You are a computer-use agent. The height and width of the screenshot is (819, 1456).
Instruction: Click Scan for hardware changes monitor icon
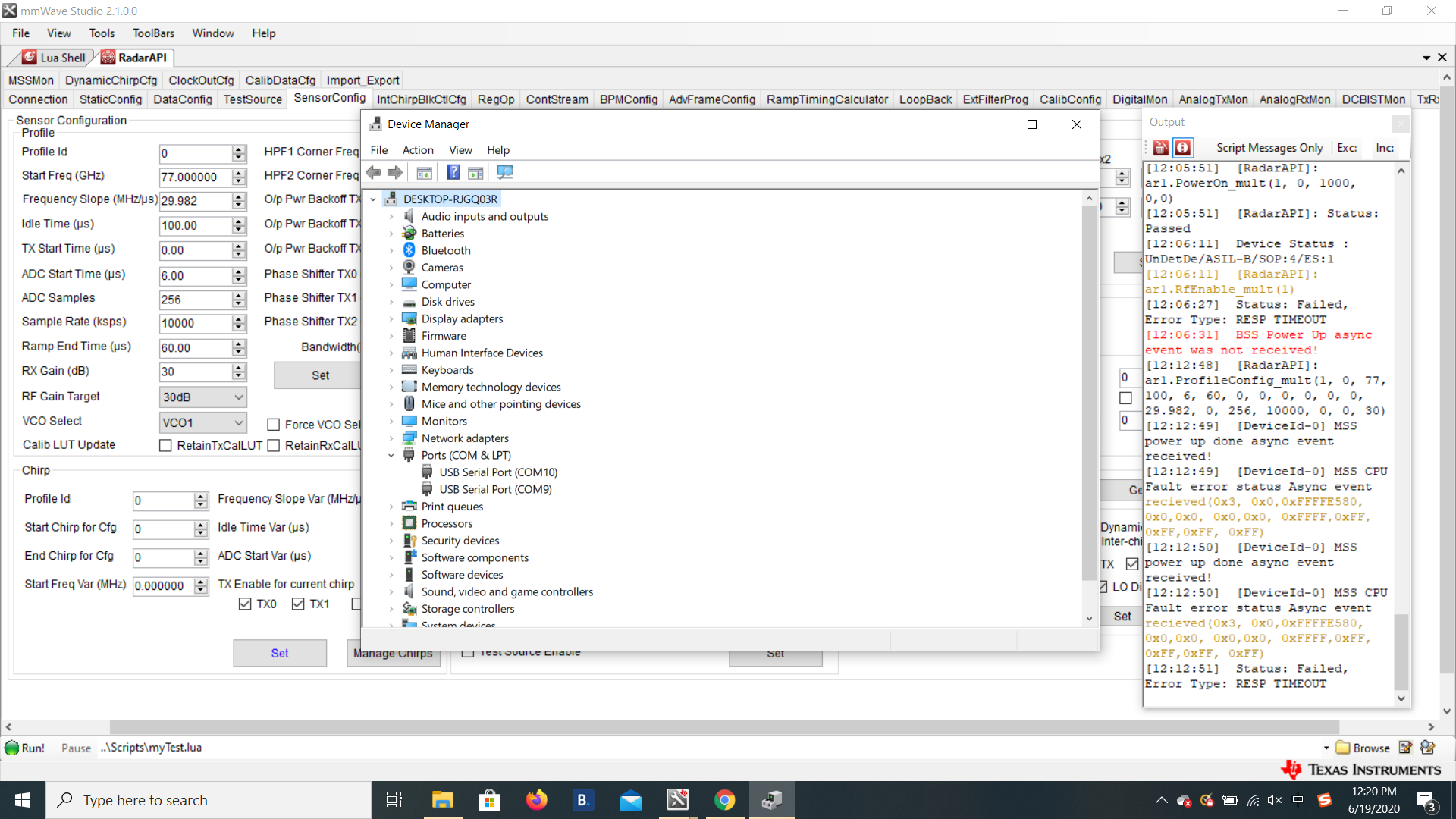504,173
